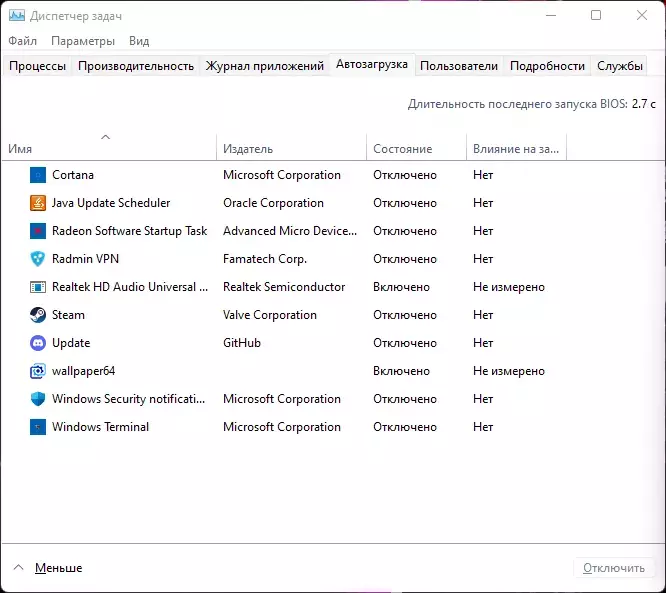Screen dimensions: 666x593
Task: Click Microsoft Corporation in Windows Terminal row
Action: pyautogui.click(x=282, y=427)
